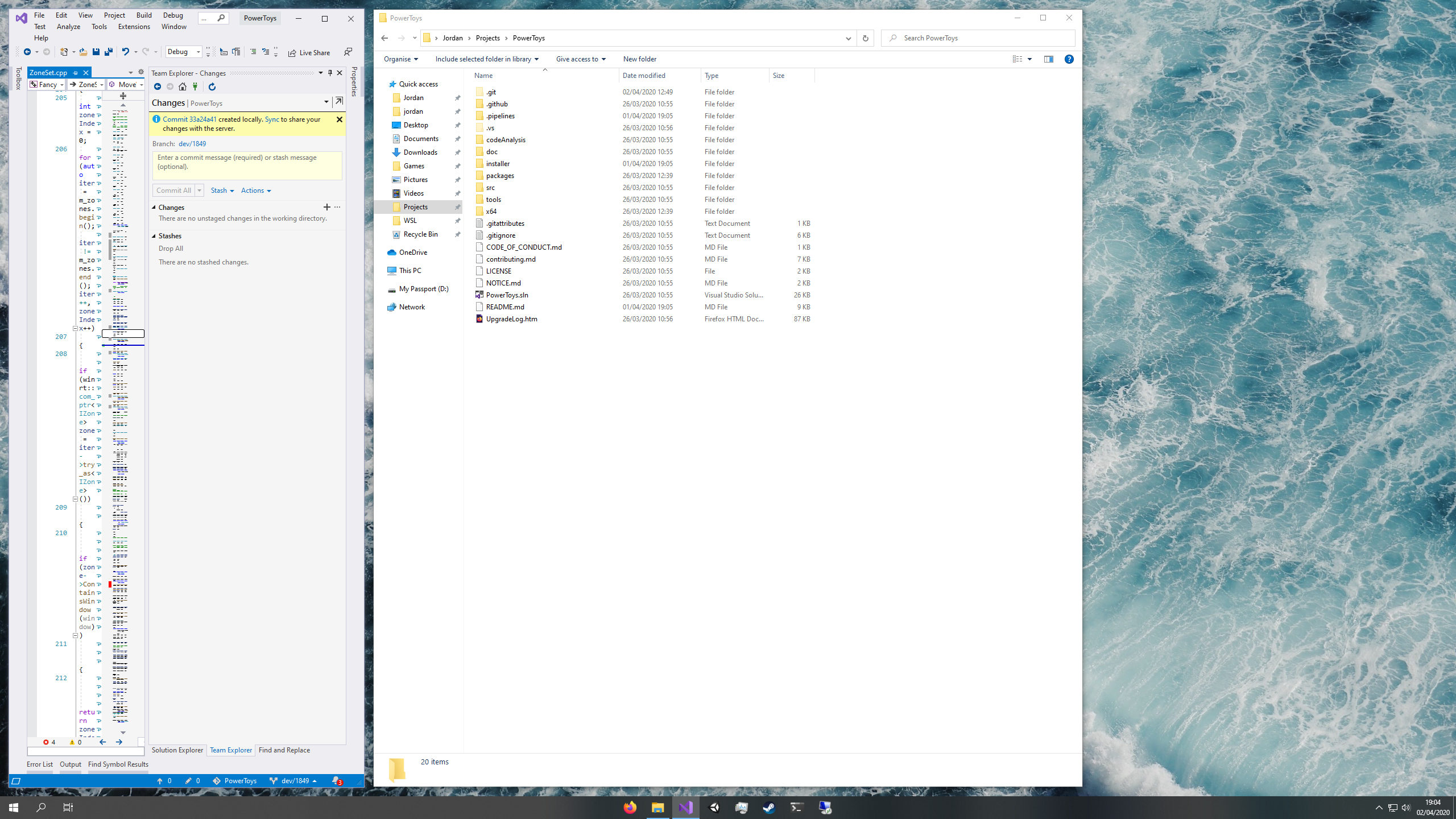Toggle pin on ZoneSet.cpp tab
The height and width of the screenshot is (819, 1456).
(75, 73)
